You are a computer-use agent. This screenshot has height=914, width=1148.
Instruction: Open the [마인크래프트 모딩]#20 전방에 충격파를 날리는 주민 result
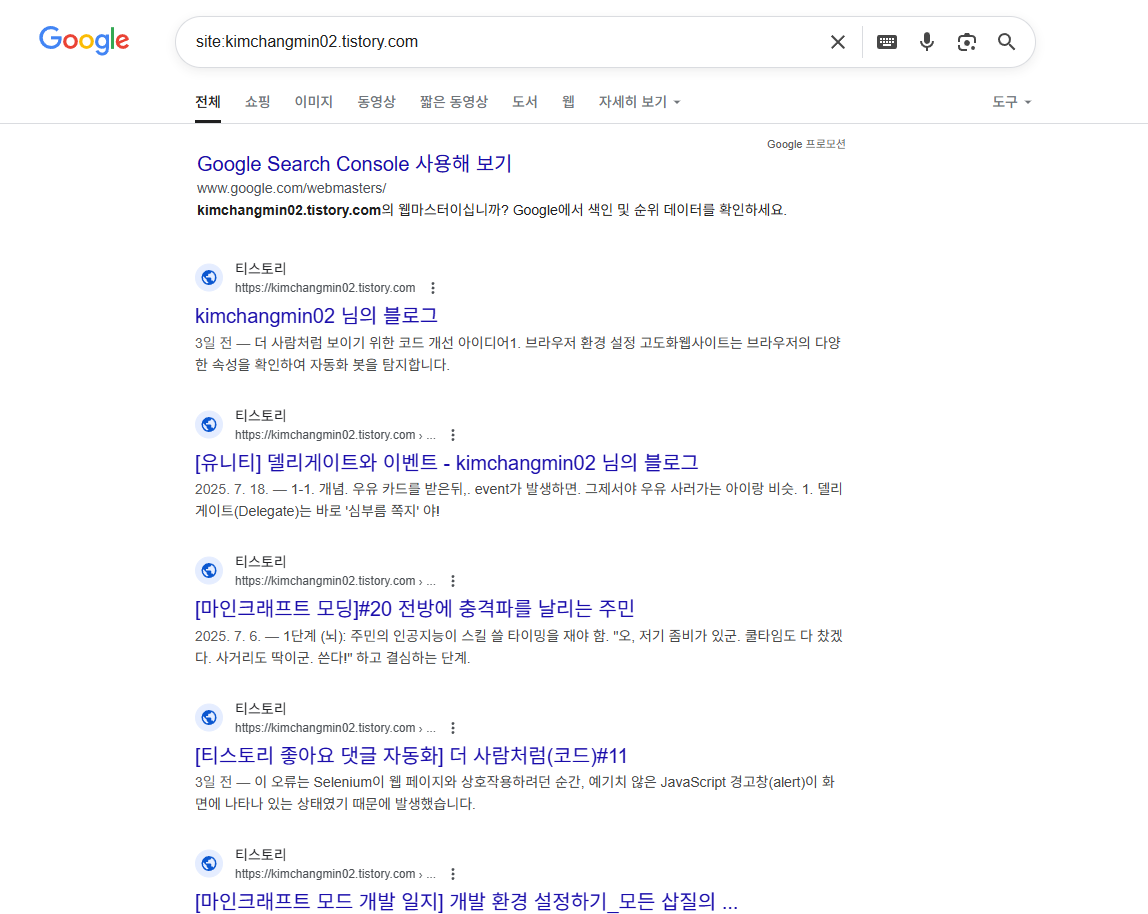pyautogui.click(x=414, y=609)
